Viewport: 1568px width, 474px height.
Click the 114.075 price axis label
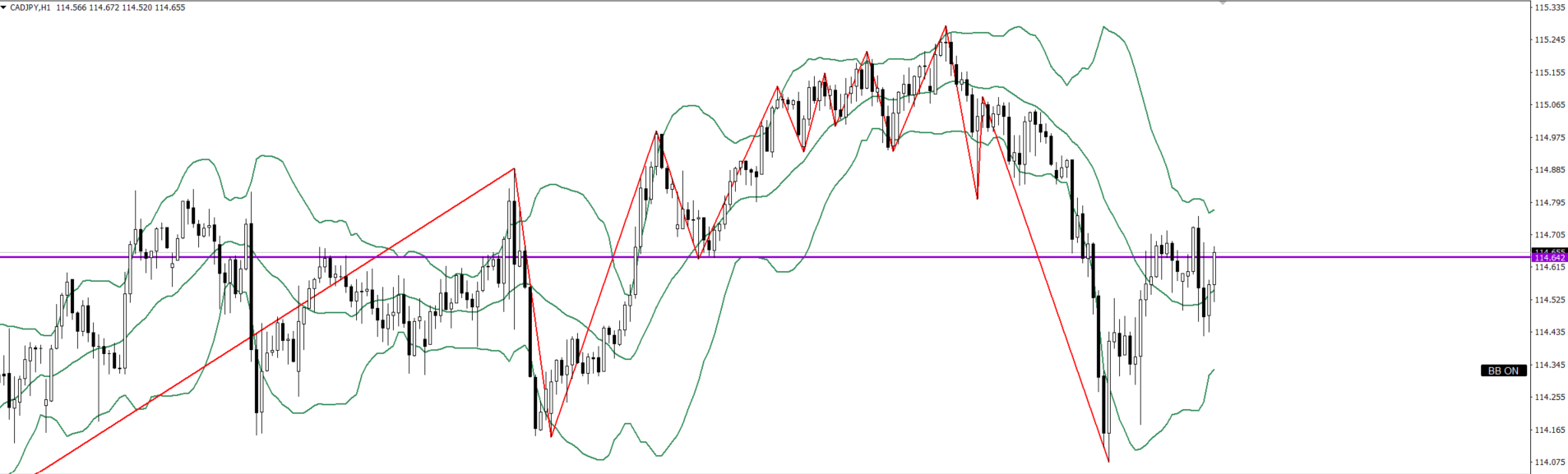pyautogui.click(x=1549, y=462)
